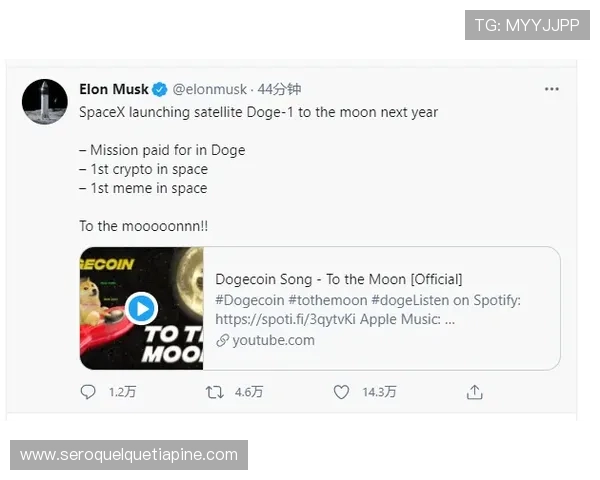Click the 4.6万 retweet count
Image resolution: width=600 pixels, height=480 pixels.
click(x=249, y=393)
